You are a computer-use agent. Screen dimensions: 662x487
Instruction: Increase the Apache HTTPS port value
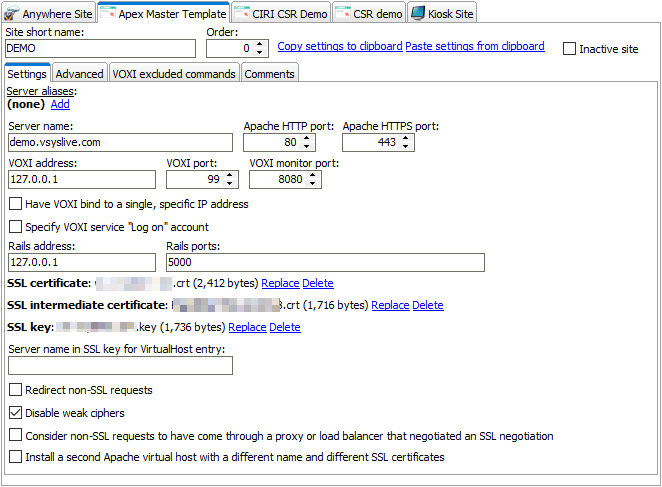(407, 139)
